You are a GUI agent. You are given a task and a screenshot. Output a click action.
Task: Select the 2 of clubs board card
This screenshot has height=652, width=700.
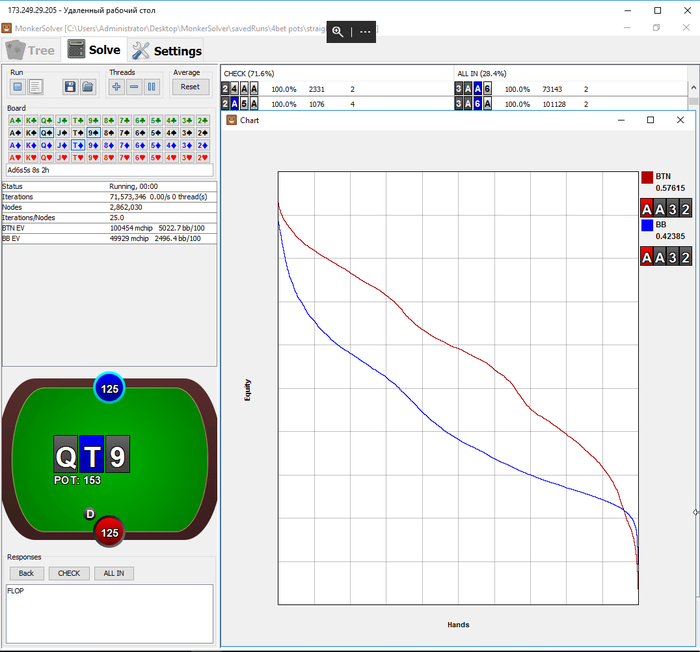(203, 121)
